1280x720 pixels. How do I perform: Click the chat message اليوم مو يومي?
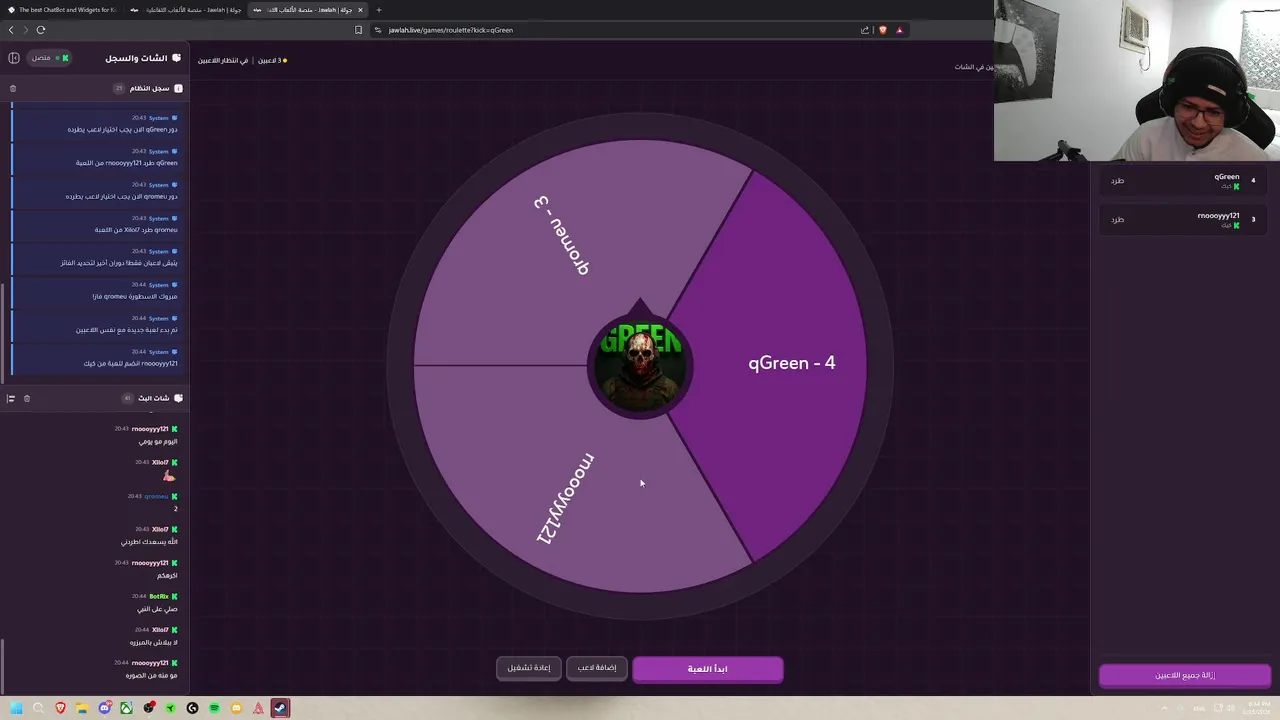pyautogui.click(x=158, y=442)
